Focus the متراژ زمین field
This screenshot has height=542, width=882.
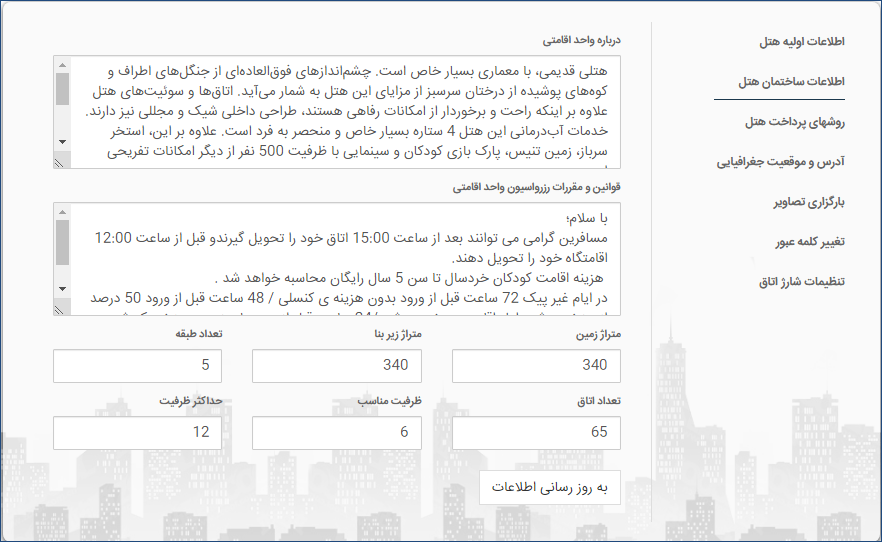coord(536,366)
